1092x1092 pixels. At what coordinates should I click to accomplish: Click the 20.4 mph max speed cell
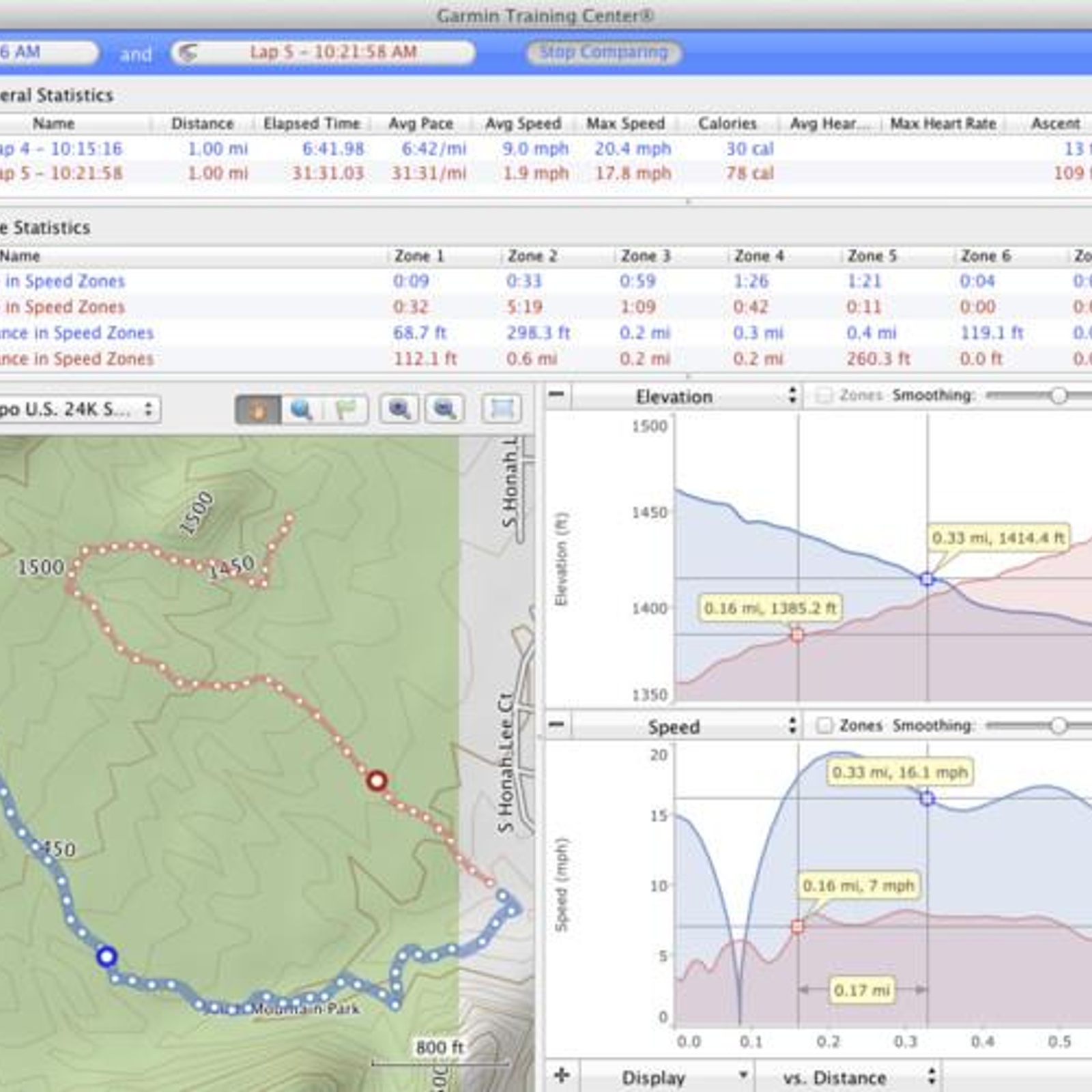point(633,149)
